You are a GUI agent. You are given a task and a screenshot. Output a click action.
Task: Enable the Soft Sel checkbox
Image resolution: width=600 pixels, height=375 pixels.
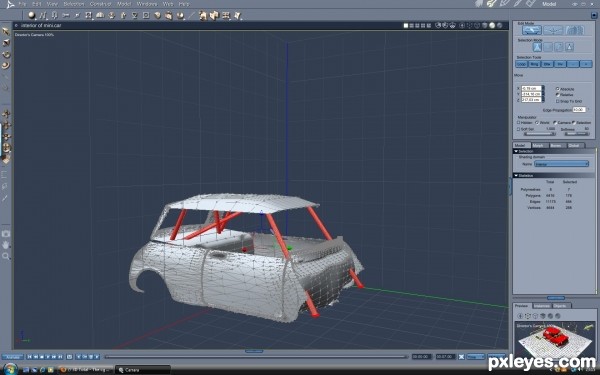518,129
